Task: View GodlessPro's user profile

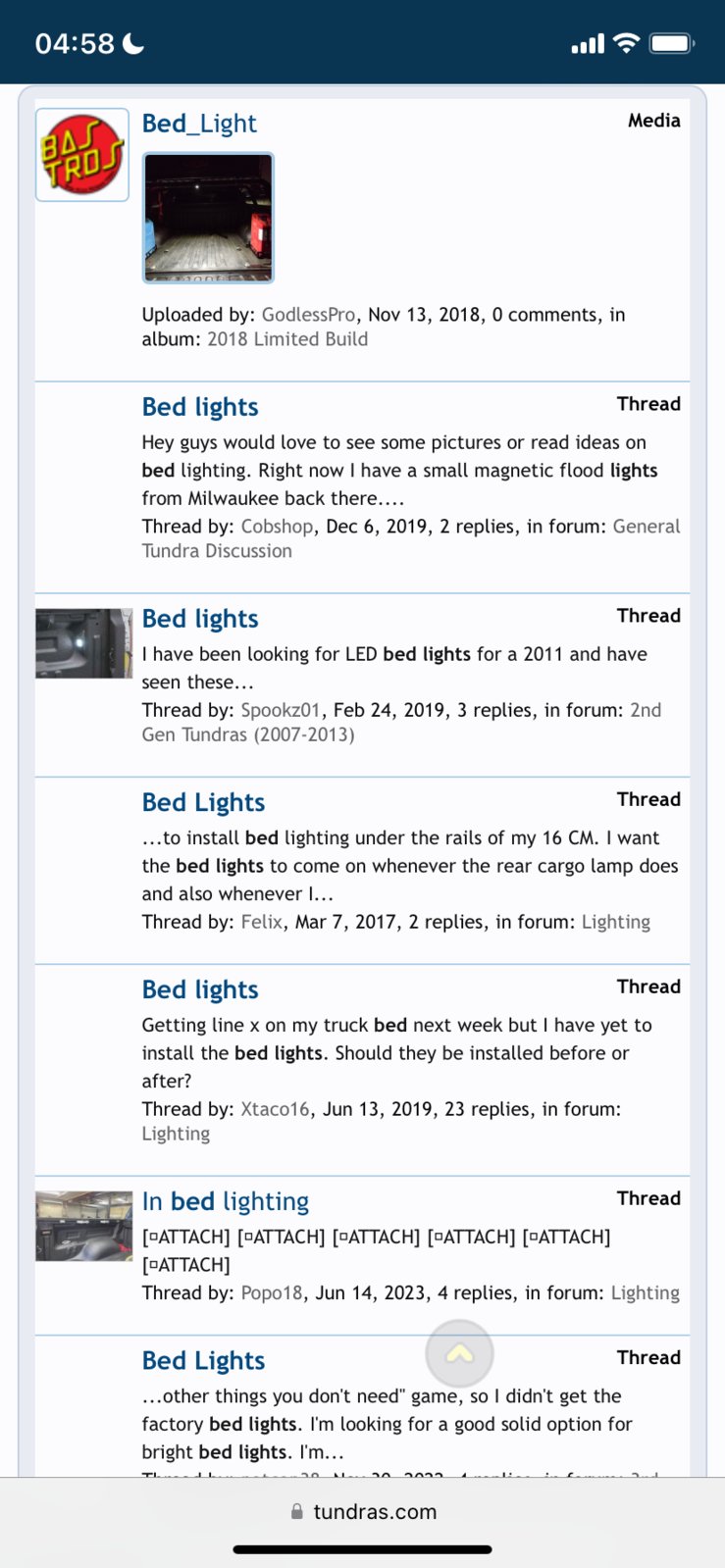Action: click(308, 315)
